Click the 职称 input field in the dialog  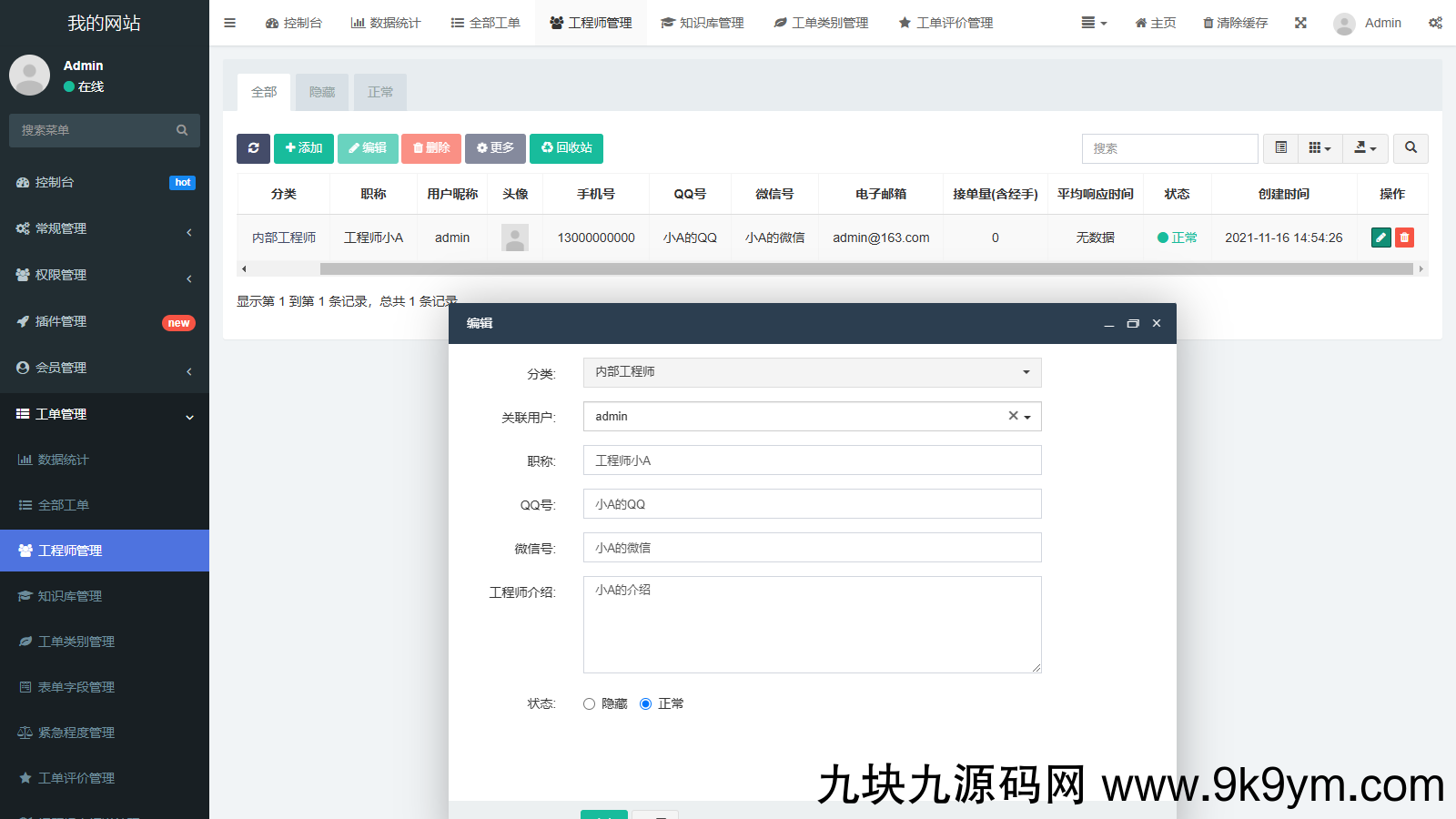812,460
